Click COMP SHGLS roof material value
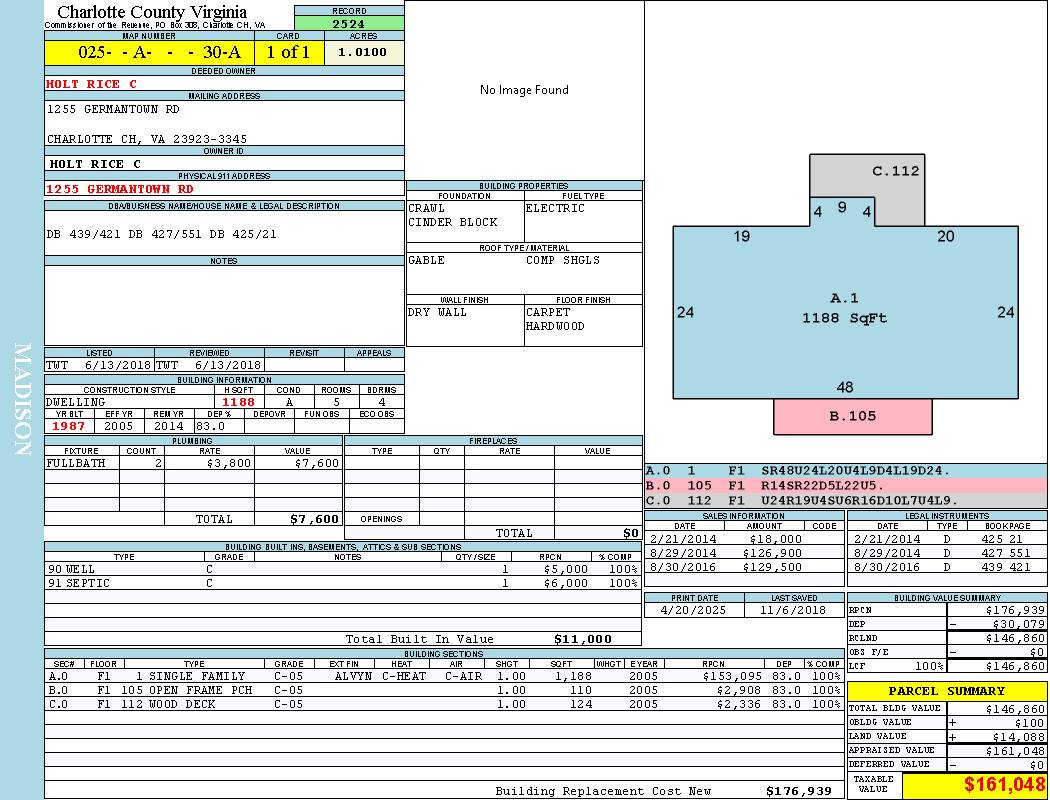 click(562, 260)
